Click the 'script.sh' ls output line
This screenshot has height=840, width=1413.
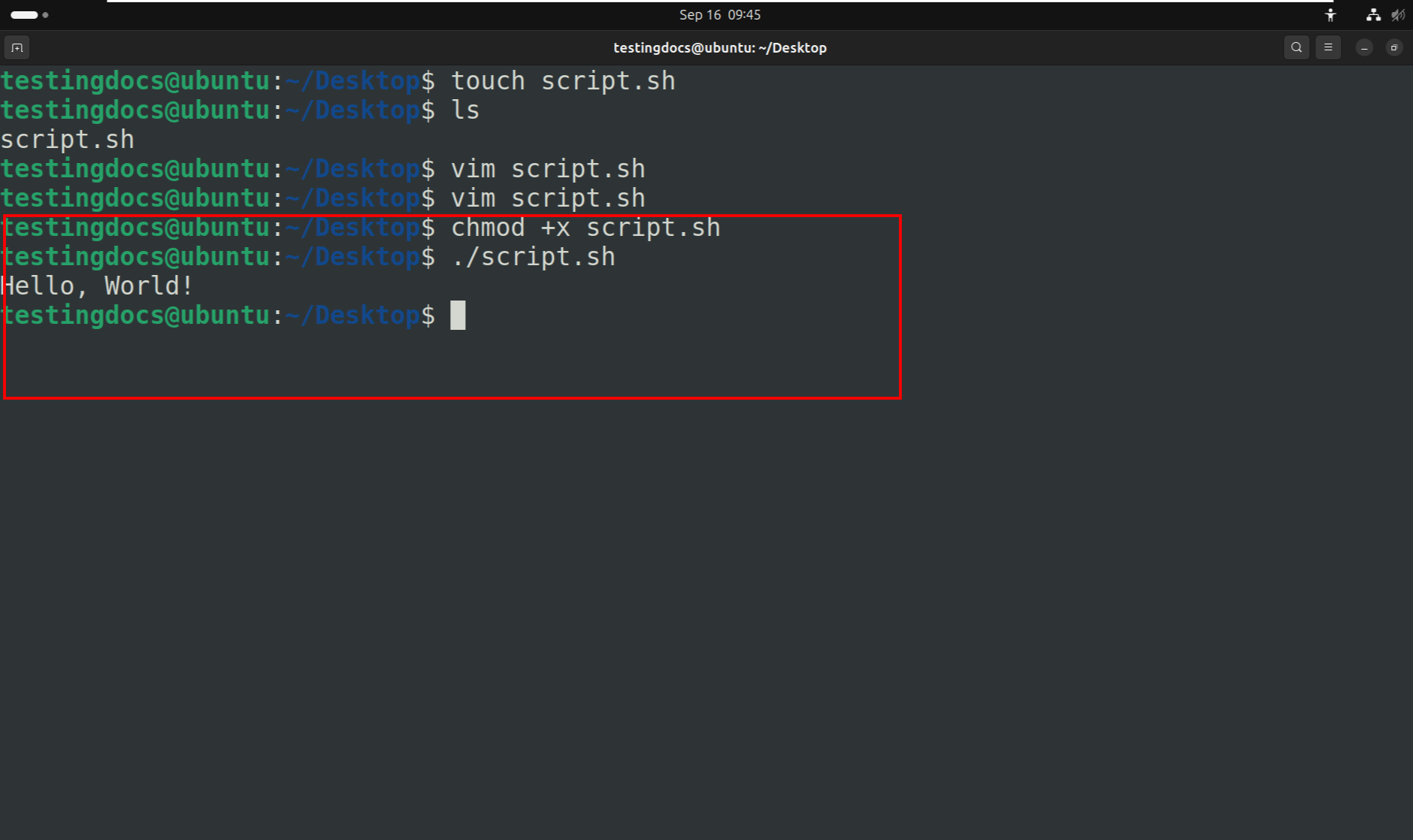point(68,140)
